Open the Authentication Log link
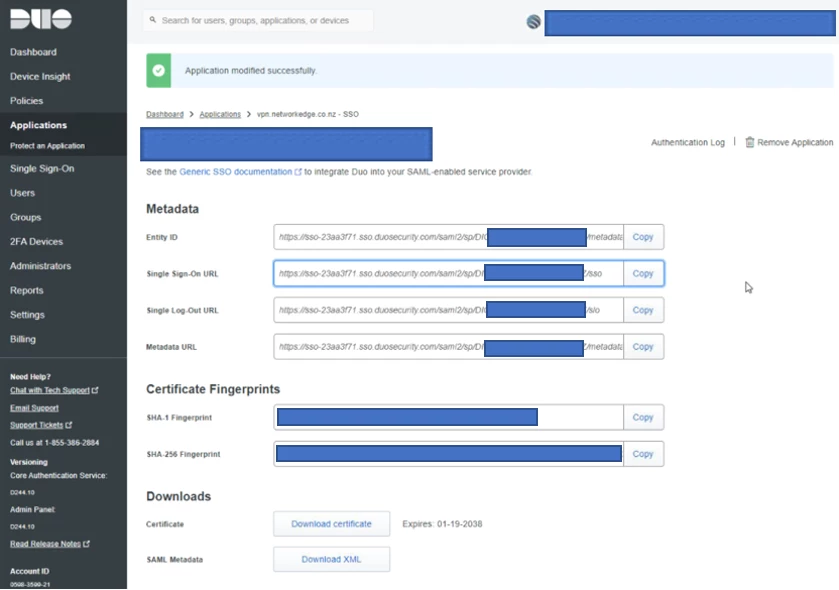Screen dimensions: 839x590 tap(688, 142)
